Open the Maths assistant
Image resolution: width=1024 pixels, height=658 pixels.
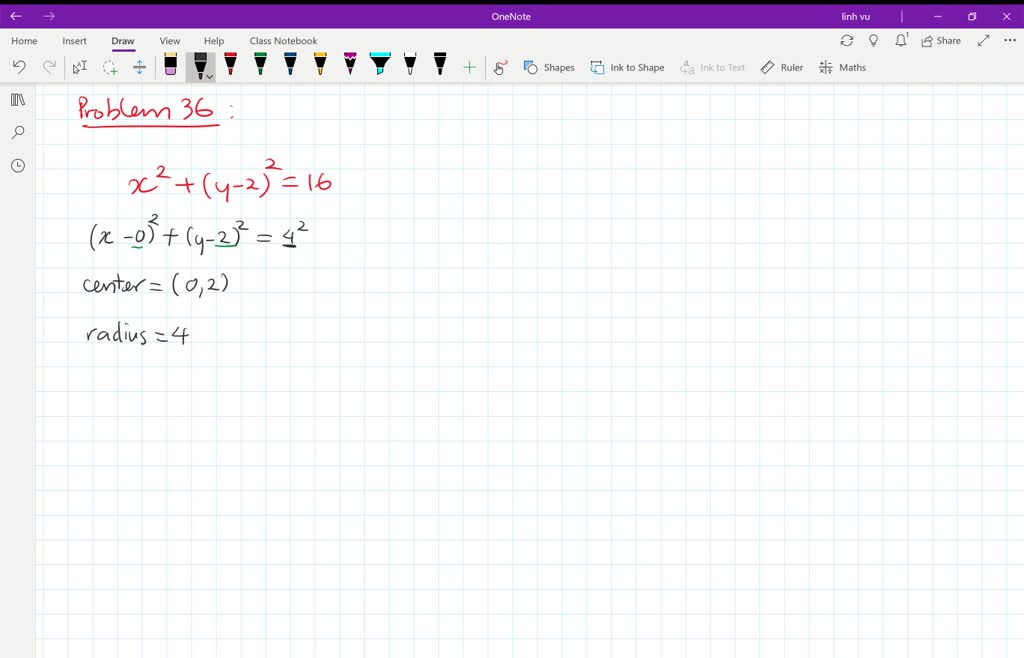coord(843,67)
